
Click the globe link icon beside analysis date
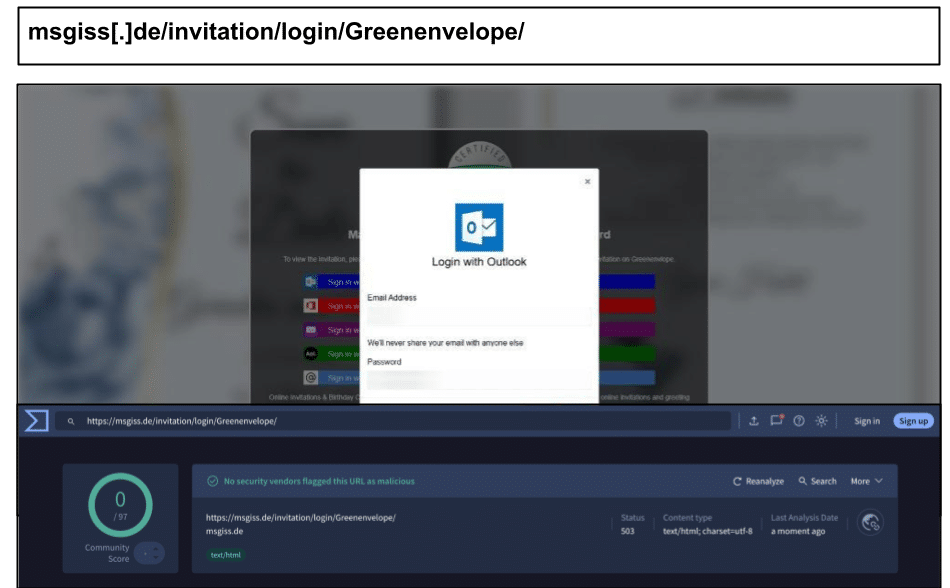[x=870, y=522]
